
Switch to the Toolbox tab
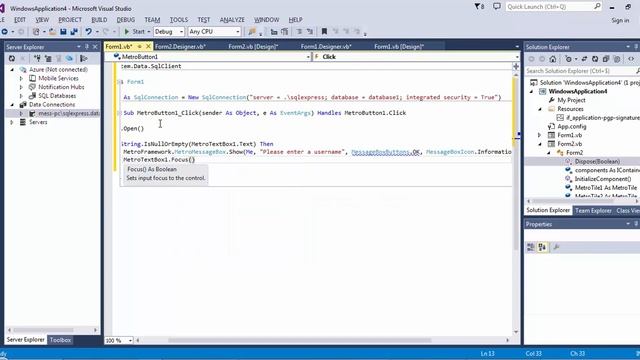(x=60, y=340)
